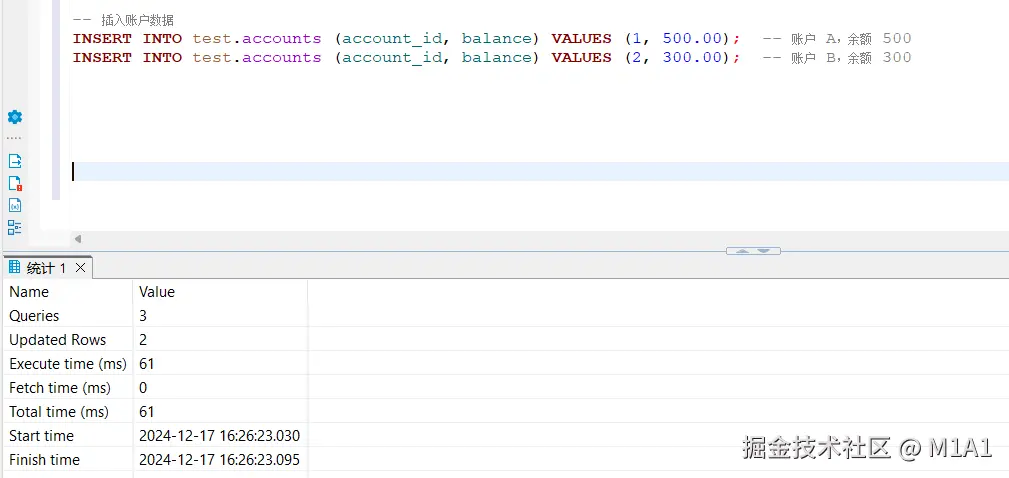Viewport: 1009px width, 478px height.
Task: Select the Start time value ending 23.030
Action: pyautogui.click(x=219, y=436)
